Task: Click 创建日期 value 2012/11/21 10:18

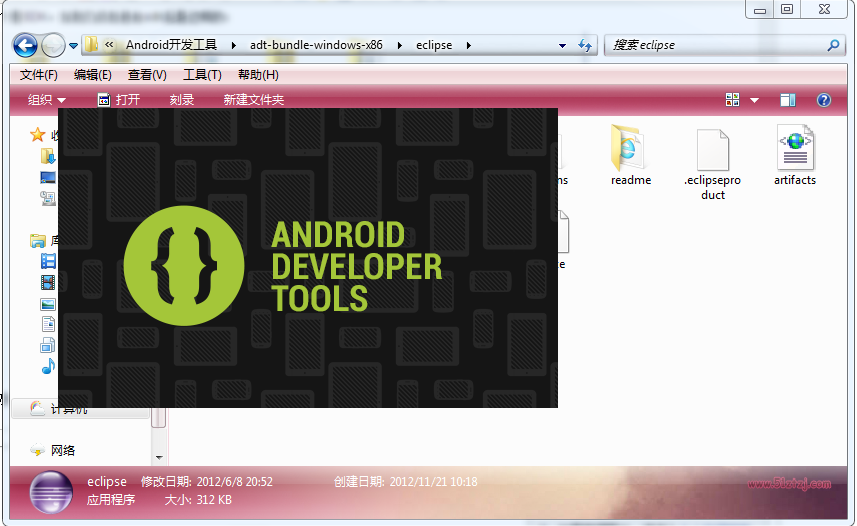Action: 433,482
